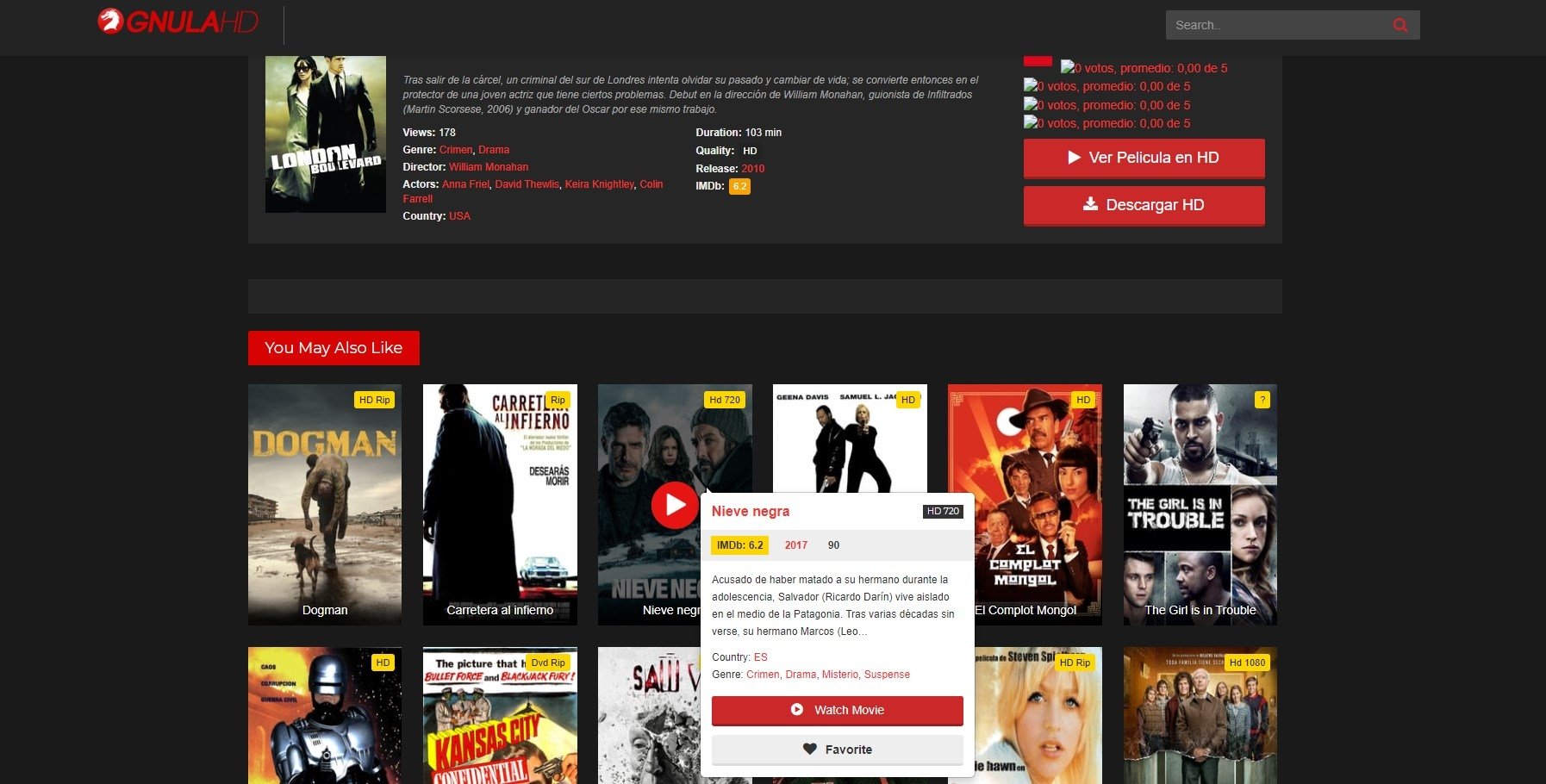Click the Rip badge on Carretera al infierno
The image size is (1546, 784).
pos(558,400)
